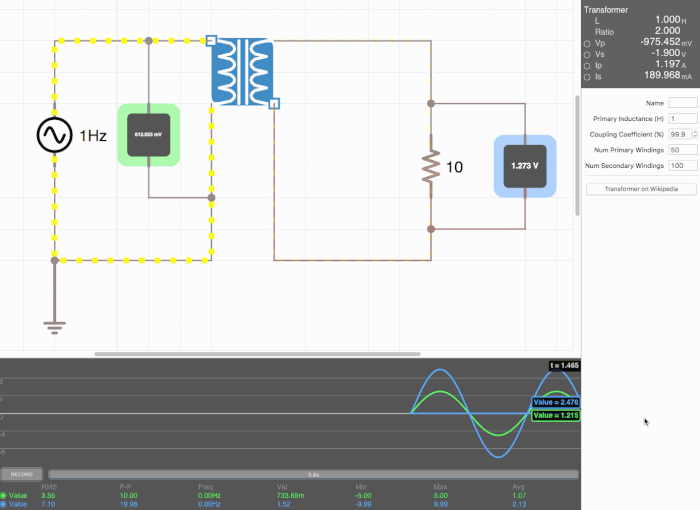The image size is (700, 510).
Task: Click the Name input field
Action: [x=682, y=103]
